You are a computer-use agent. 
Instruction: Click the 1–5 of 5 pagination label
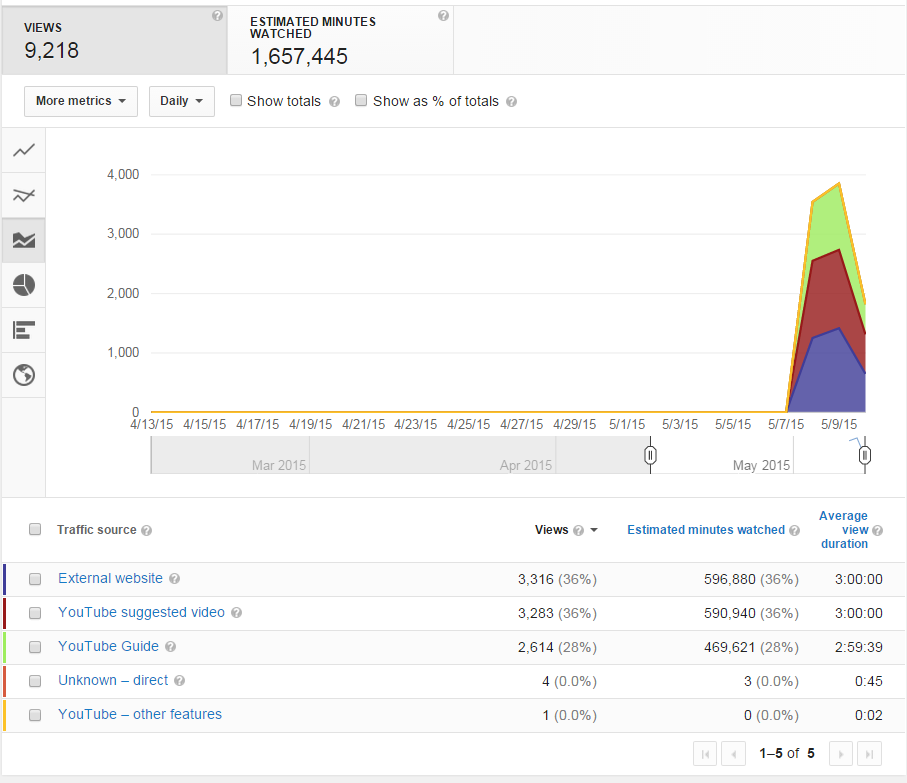point(787,754)
